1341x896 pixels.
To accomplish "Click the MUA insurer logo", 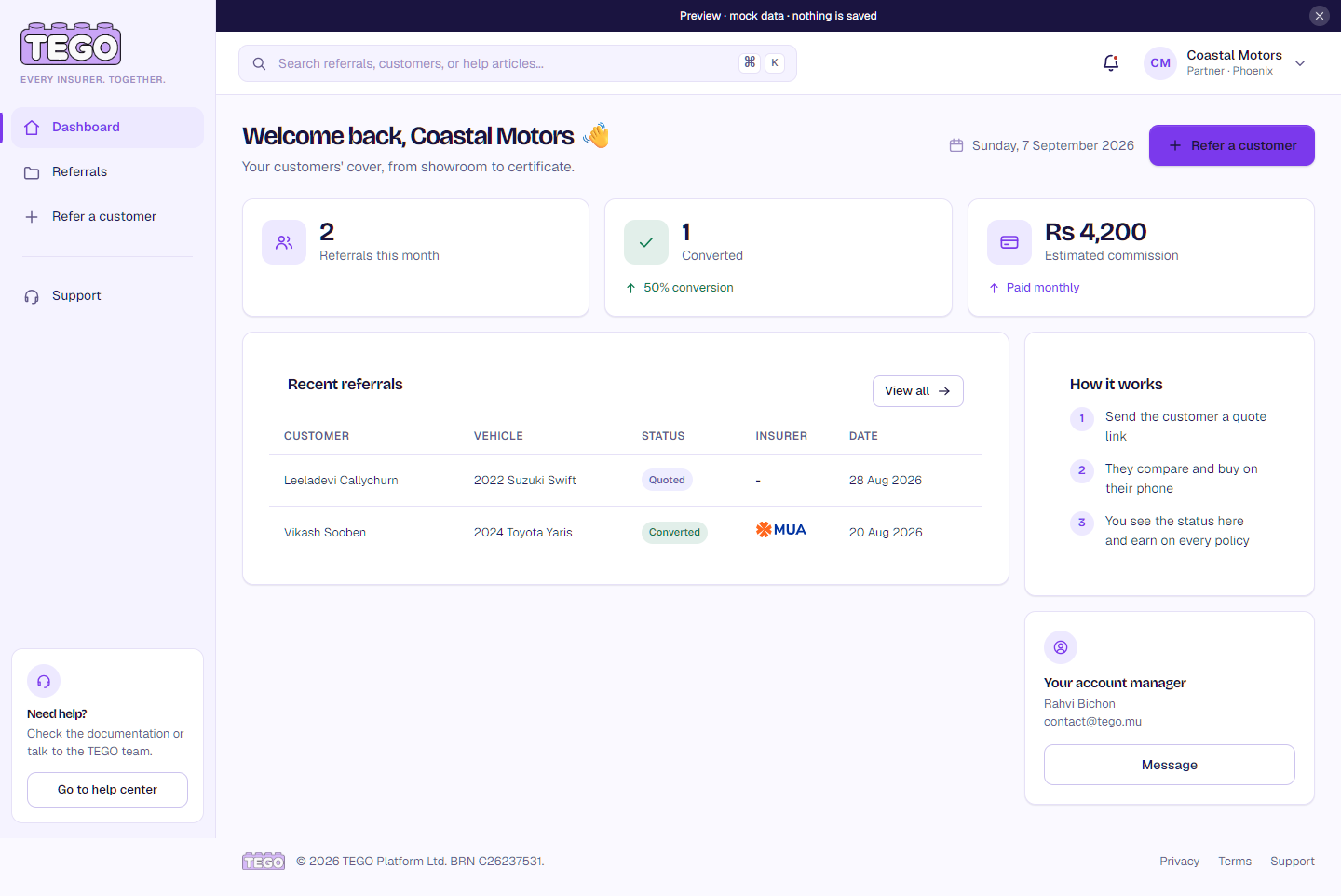I will click(781, 530).
